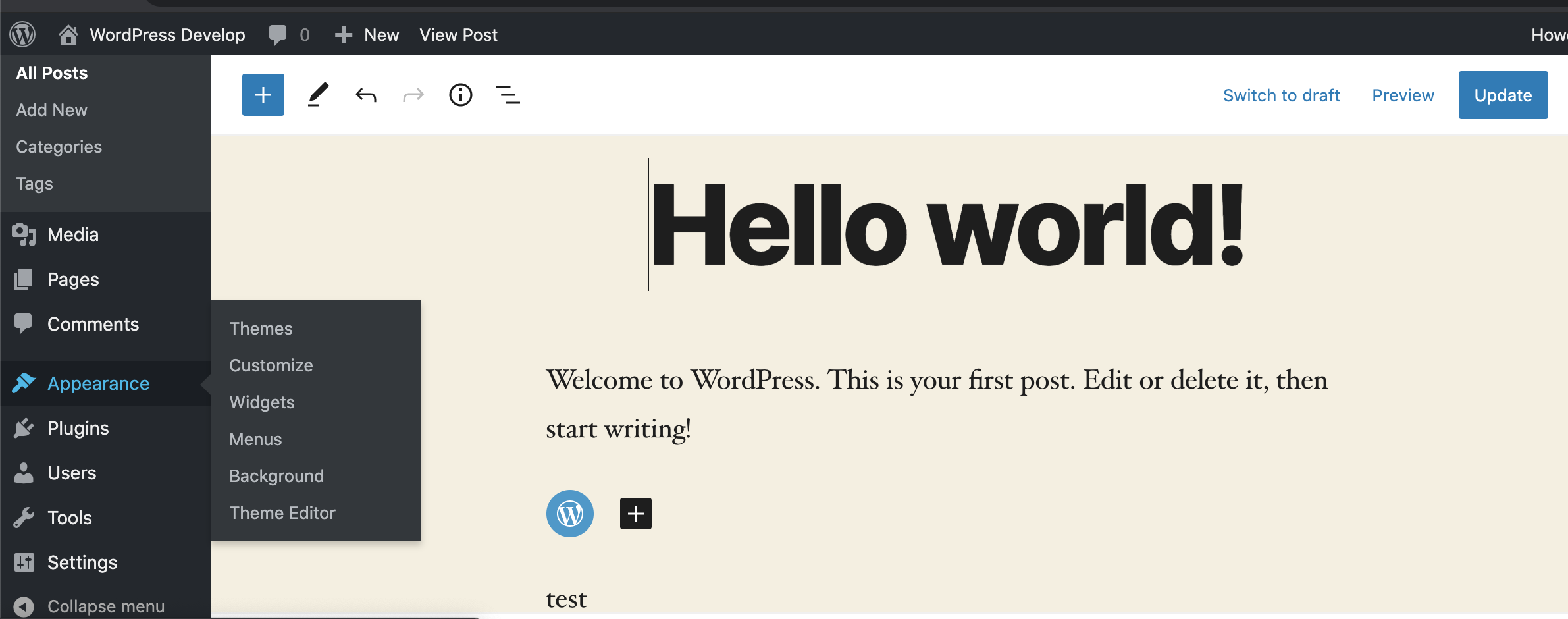
Task: Redo the last change
Action: coord(413,94)
